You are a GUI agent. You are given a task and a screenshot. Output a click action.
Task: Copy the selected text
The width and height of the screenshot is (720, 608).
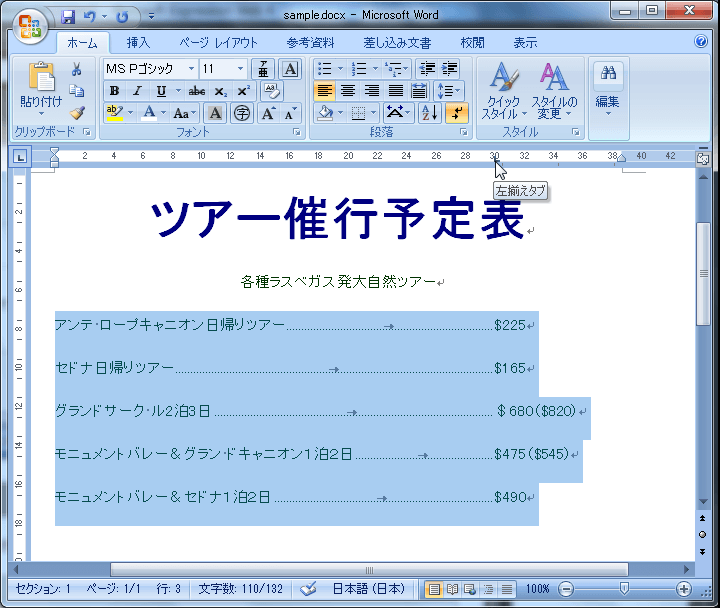[77, 91]
